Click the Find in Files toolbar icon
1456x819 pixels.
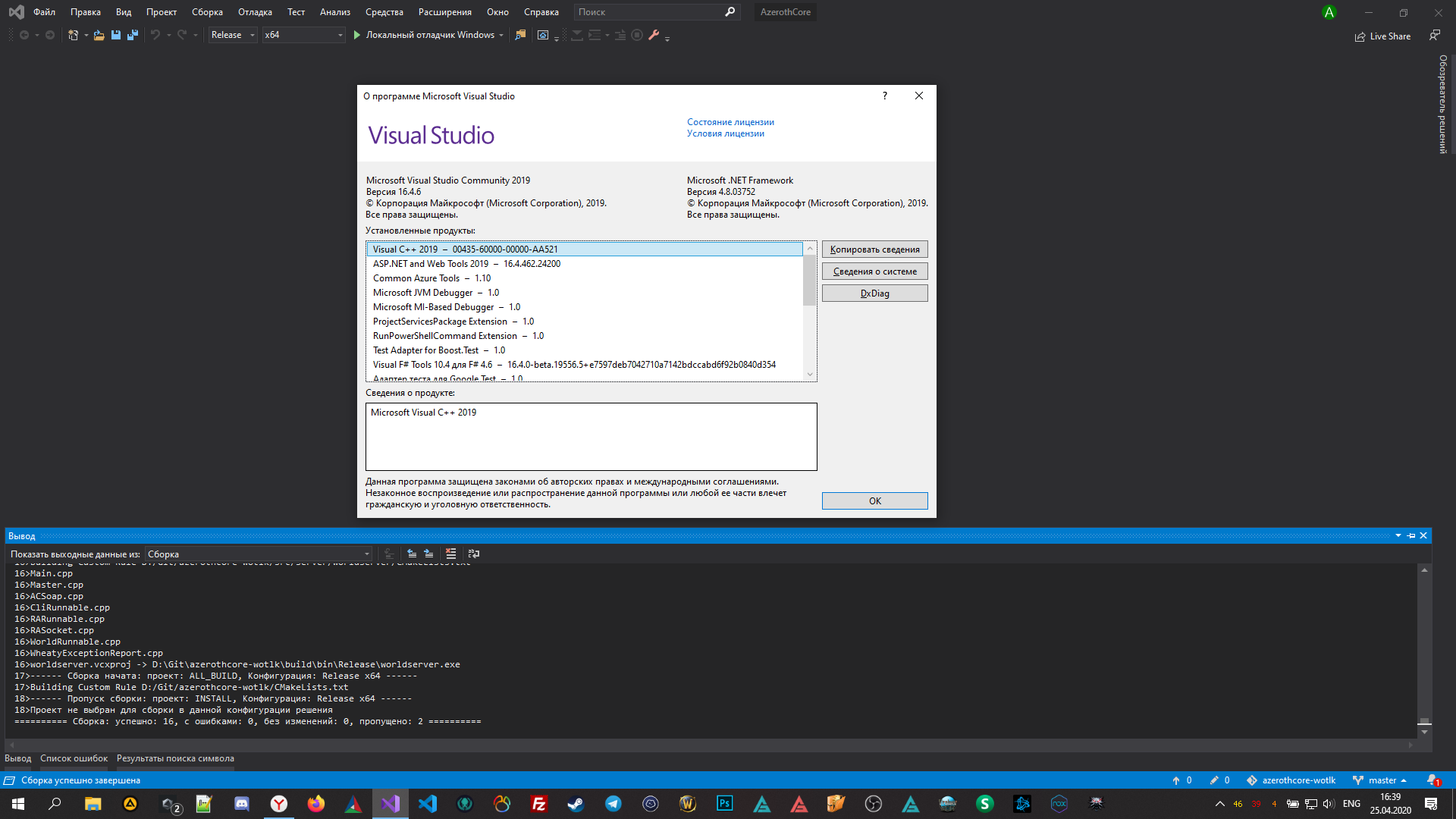pos(520,35)
